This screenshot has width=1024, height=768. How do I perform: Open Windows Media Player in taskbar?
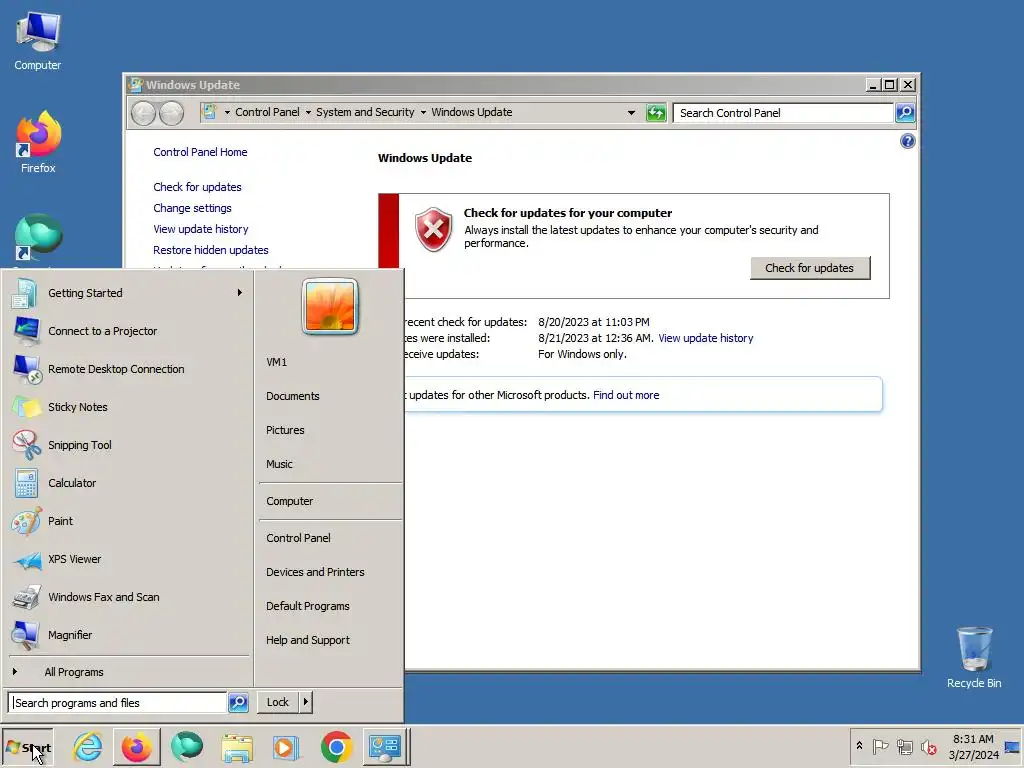point(285,747)
